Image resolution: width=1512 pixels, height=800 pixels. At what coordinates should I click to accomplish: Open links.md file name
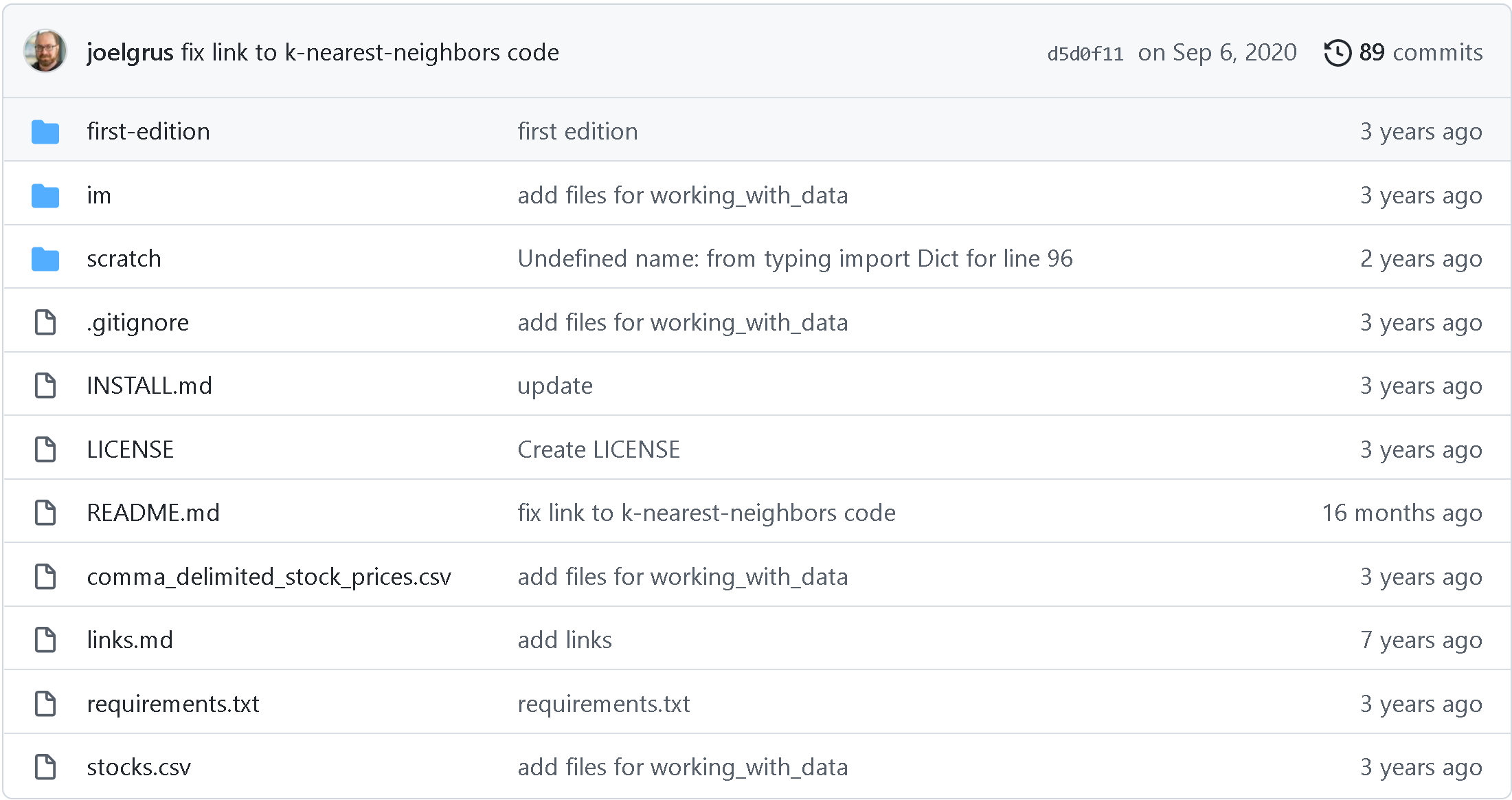click(x=130, y=640)
